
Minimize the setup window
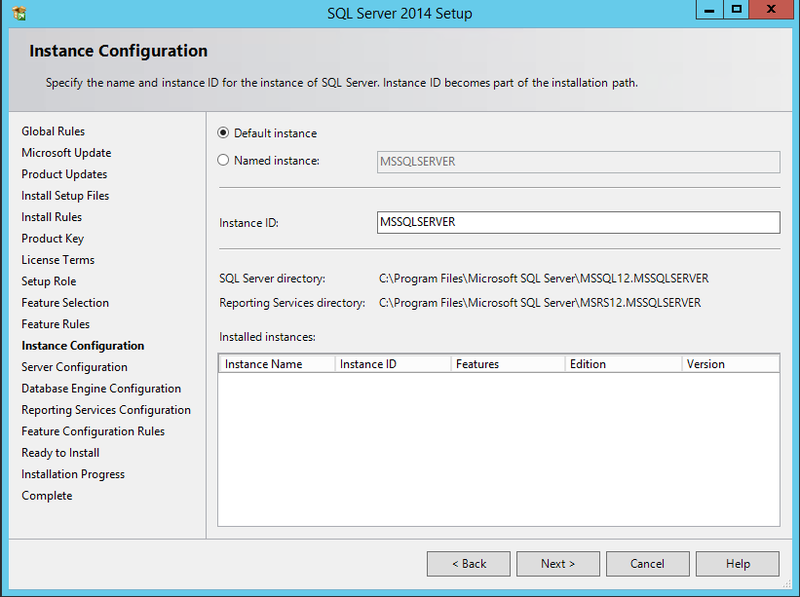711,10
